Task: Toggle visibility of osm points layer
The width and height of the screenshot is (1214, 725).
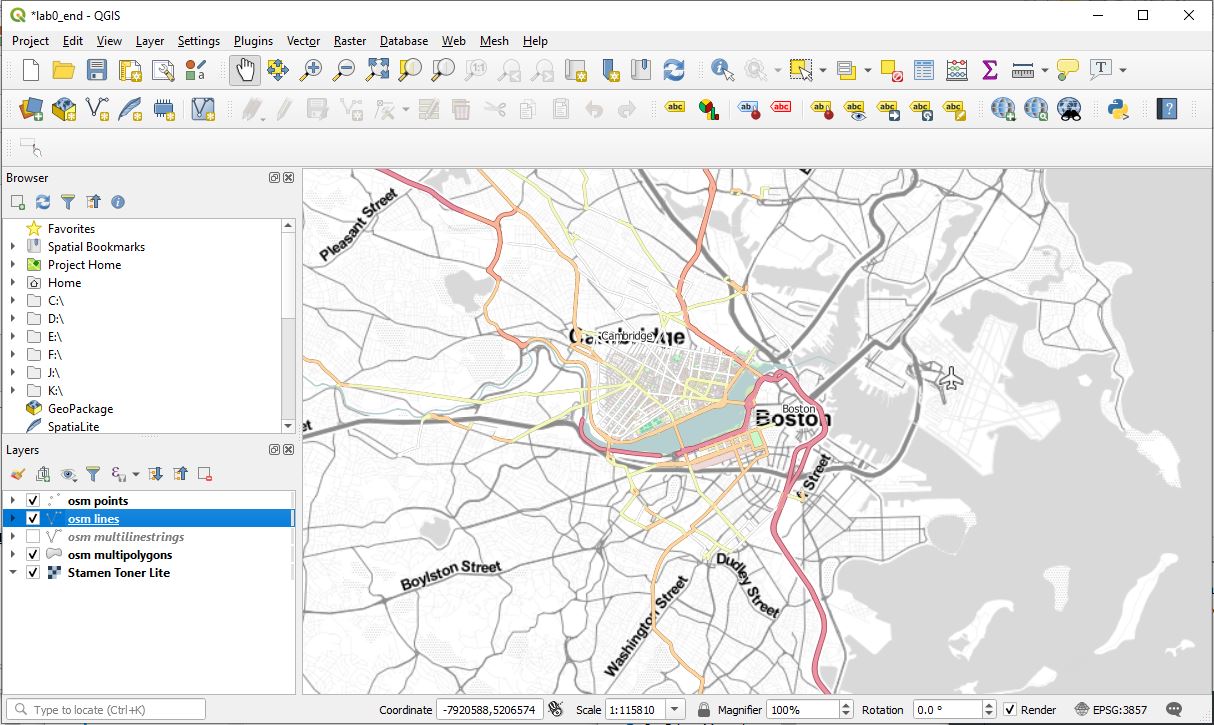Action: pyautogui.click(x=33, y=501)
